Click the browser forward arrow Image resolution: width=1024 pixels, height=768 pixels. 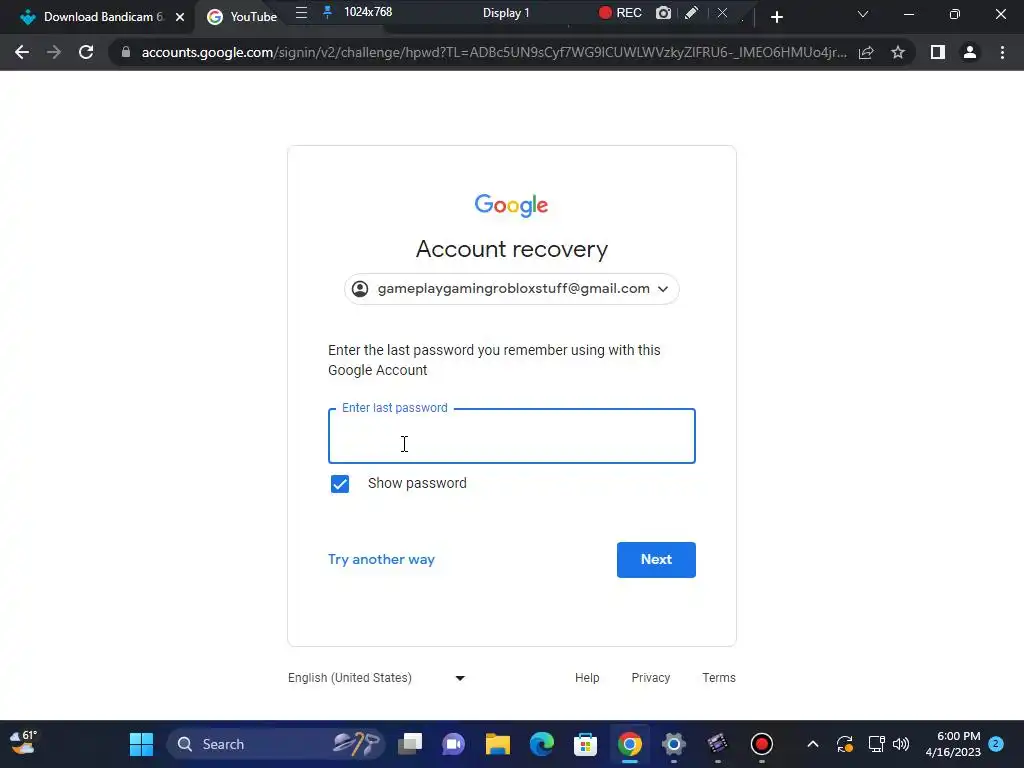click(x=54, y=52)
